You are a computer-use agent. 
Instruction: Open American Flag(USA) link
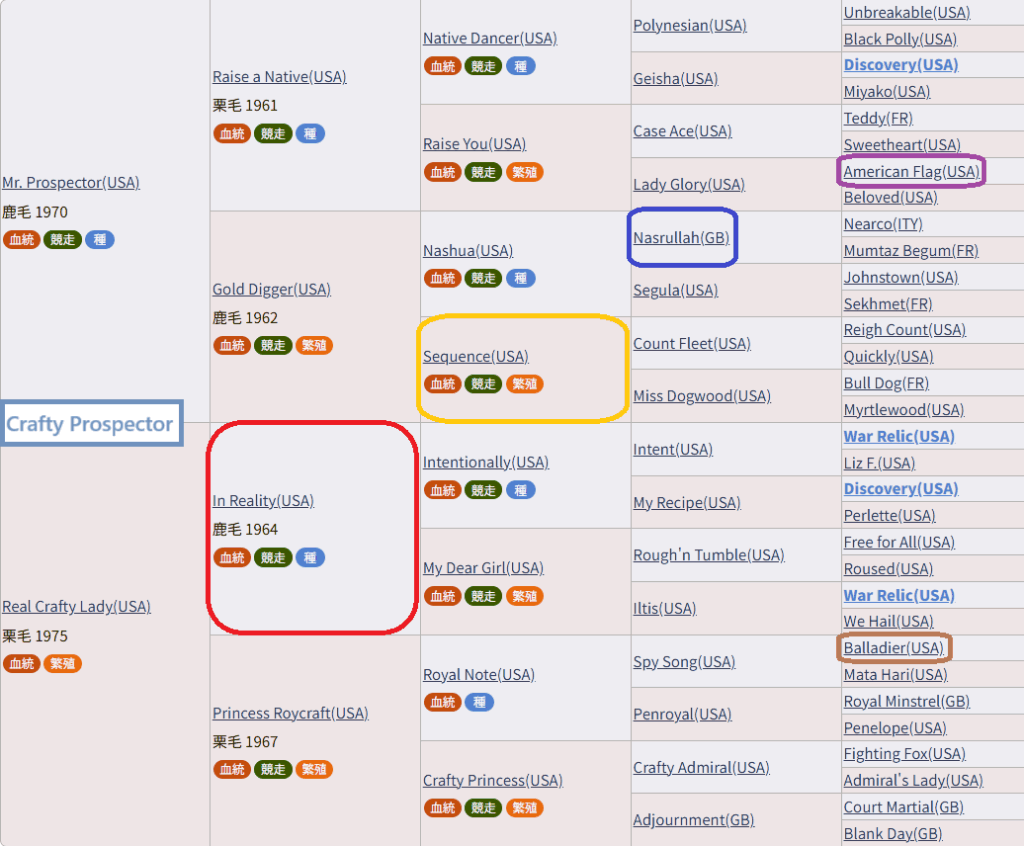click(911, 172)
